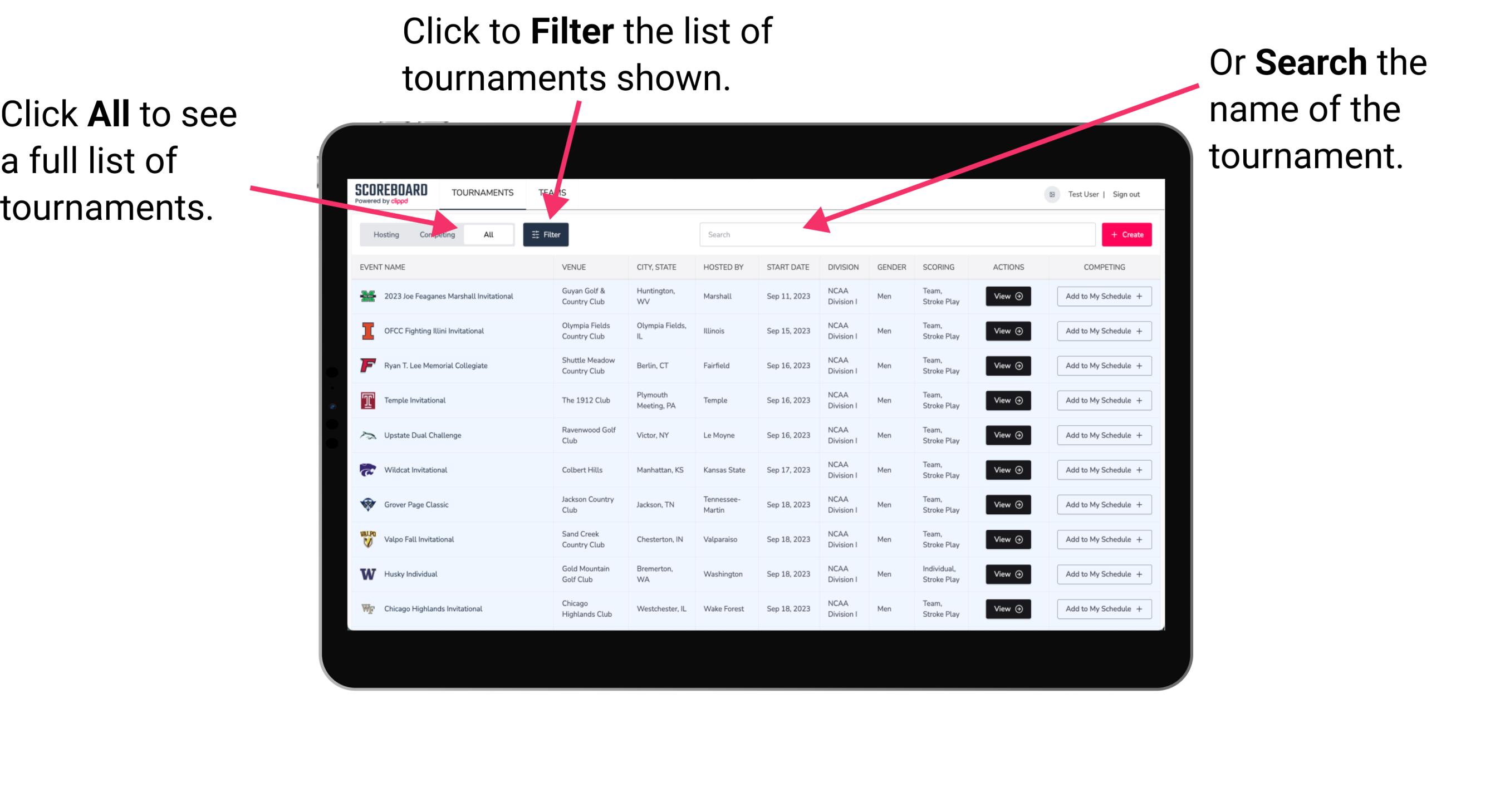
Task: Toggle the Competing filter tab
Action: pos(435,234)
